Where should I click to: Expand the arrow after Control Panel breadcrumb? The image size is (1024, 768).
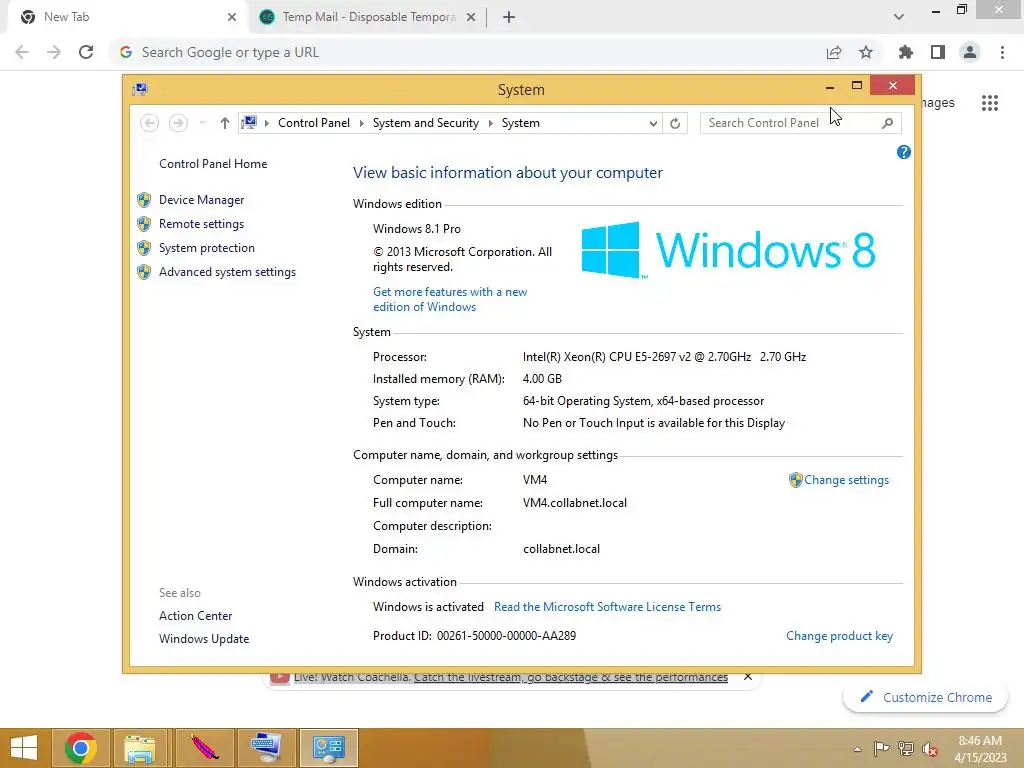click(x=361, y=123)
